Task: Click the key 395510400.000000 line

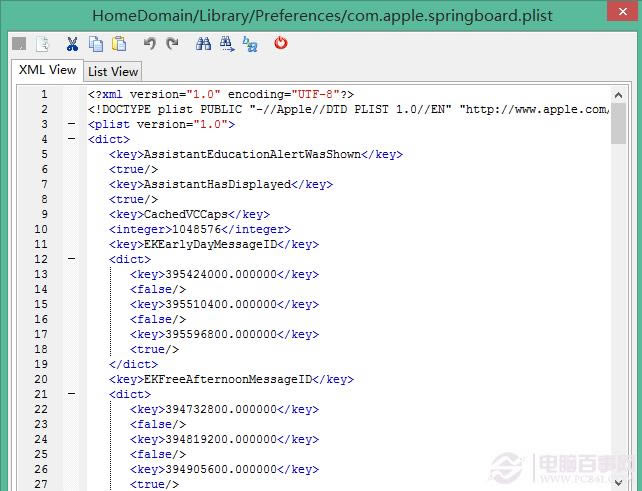Action: [x=224, y=304]
